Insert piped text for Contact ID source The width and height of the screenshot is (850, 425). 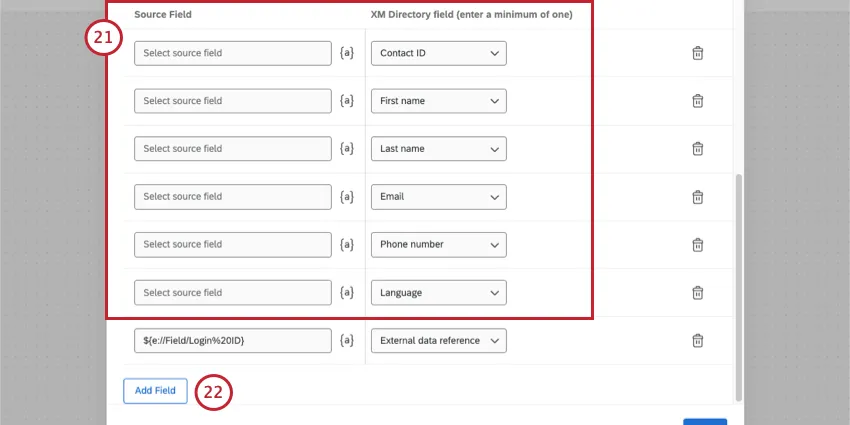[347, 53]
